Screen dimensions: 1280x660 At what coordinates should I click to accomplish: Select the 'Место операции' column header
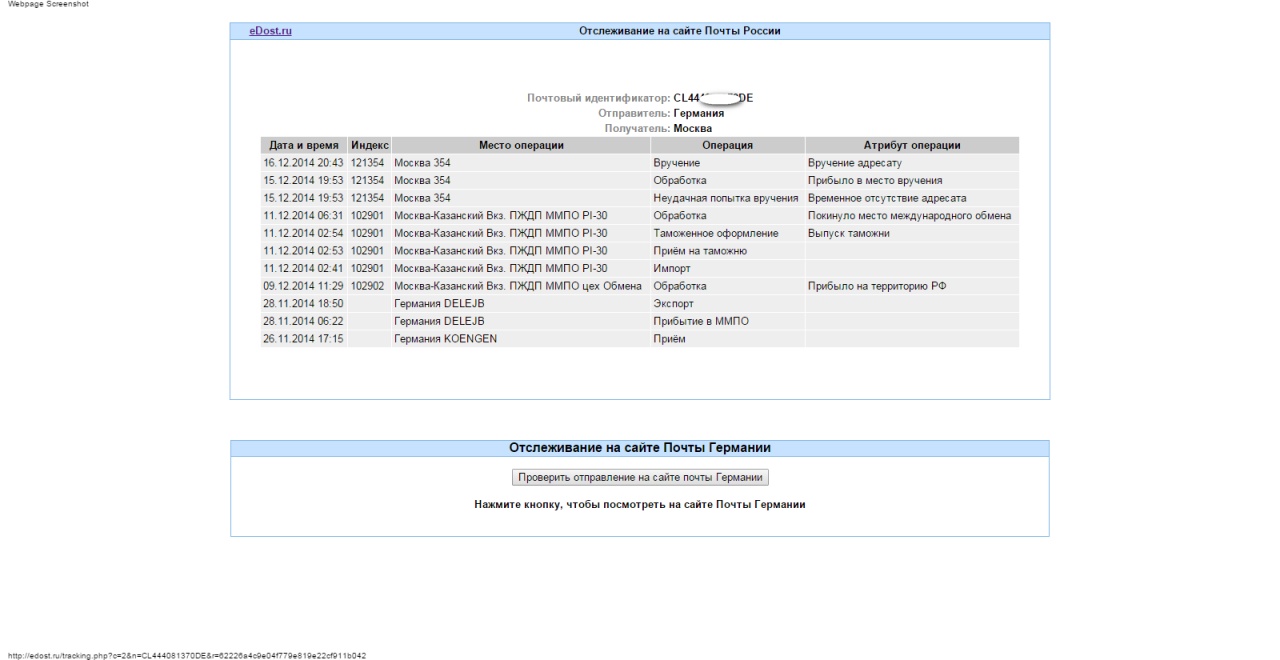click(x=520, y=145)
